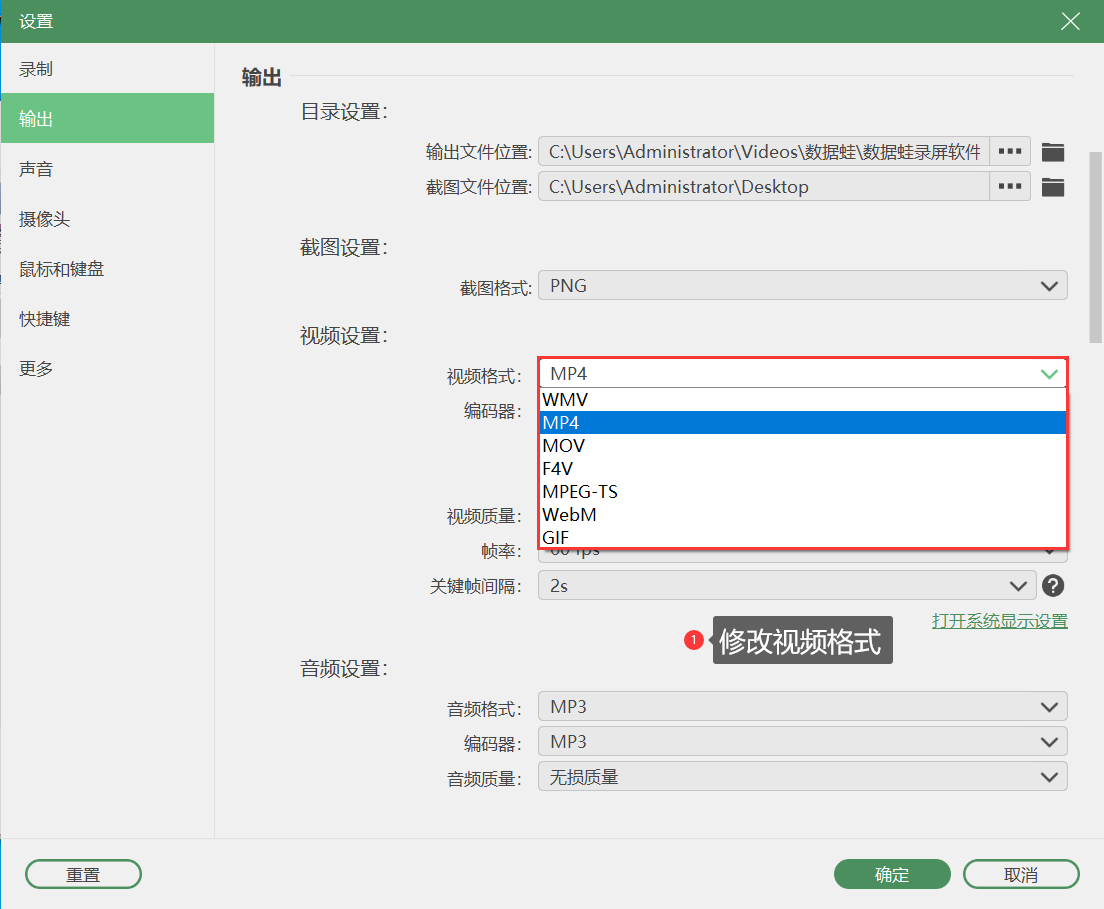Screen dimensions: 1104x909
Task: Open 鼠标和键盘 settings tab
Action: (x=107, y=269)
